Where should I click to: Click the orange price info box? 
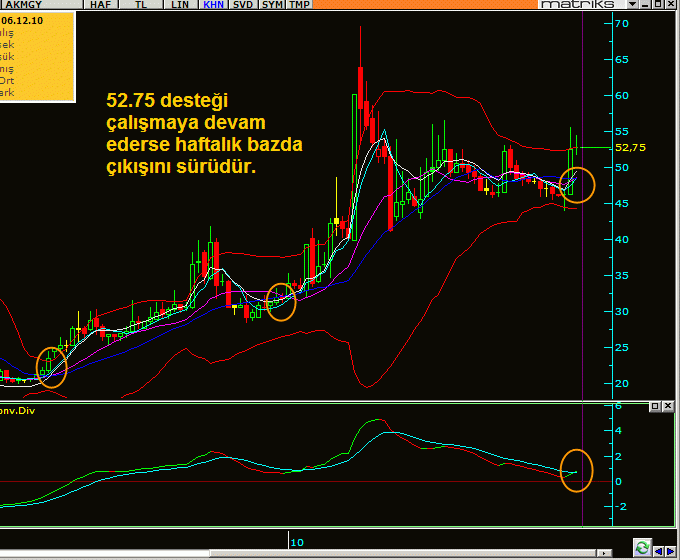coord(37,56)
